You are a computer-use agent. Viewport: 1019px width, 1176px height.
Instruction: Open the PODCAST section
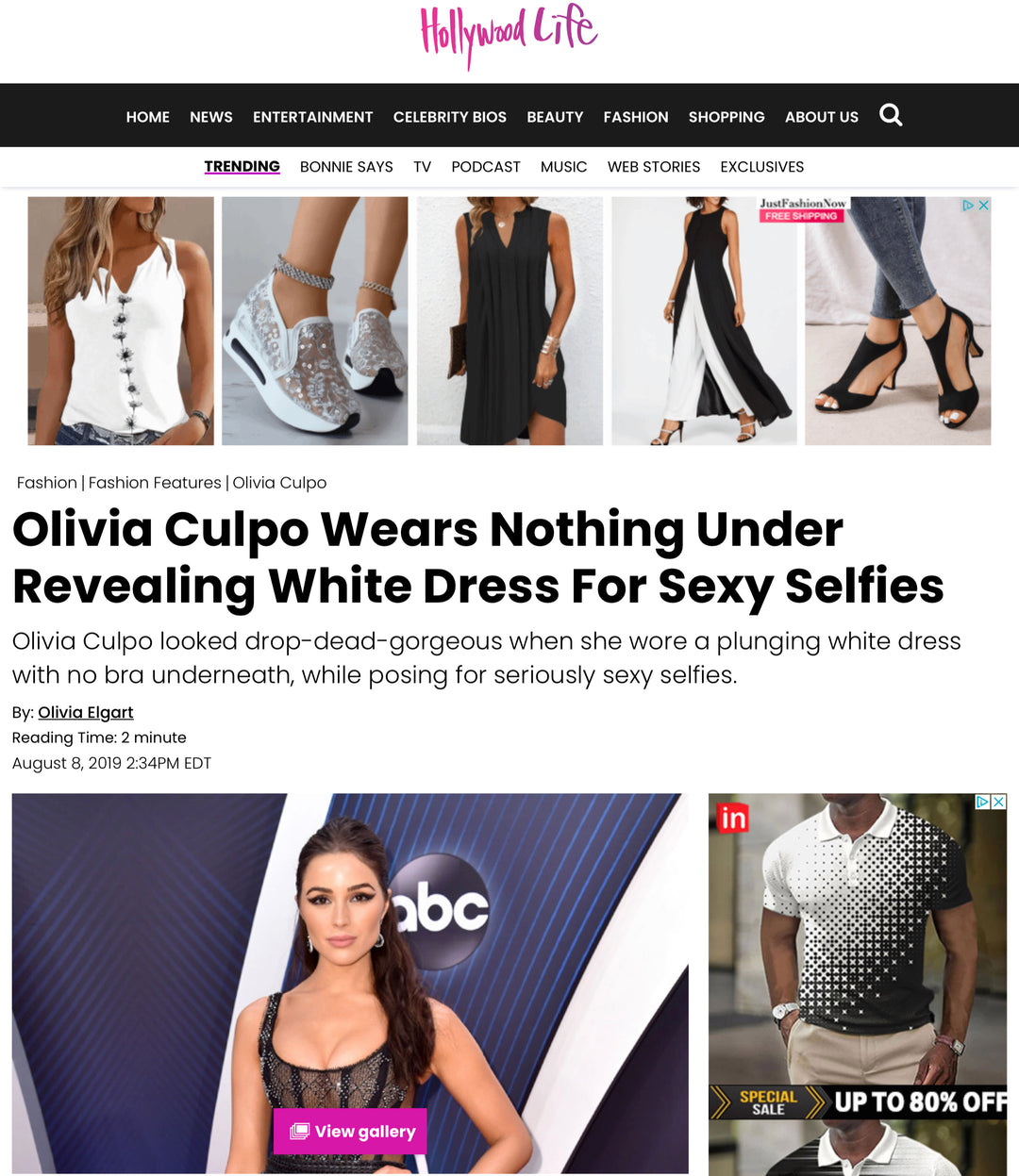point(486,167)
